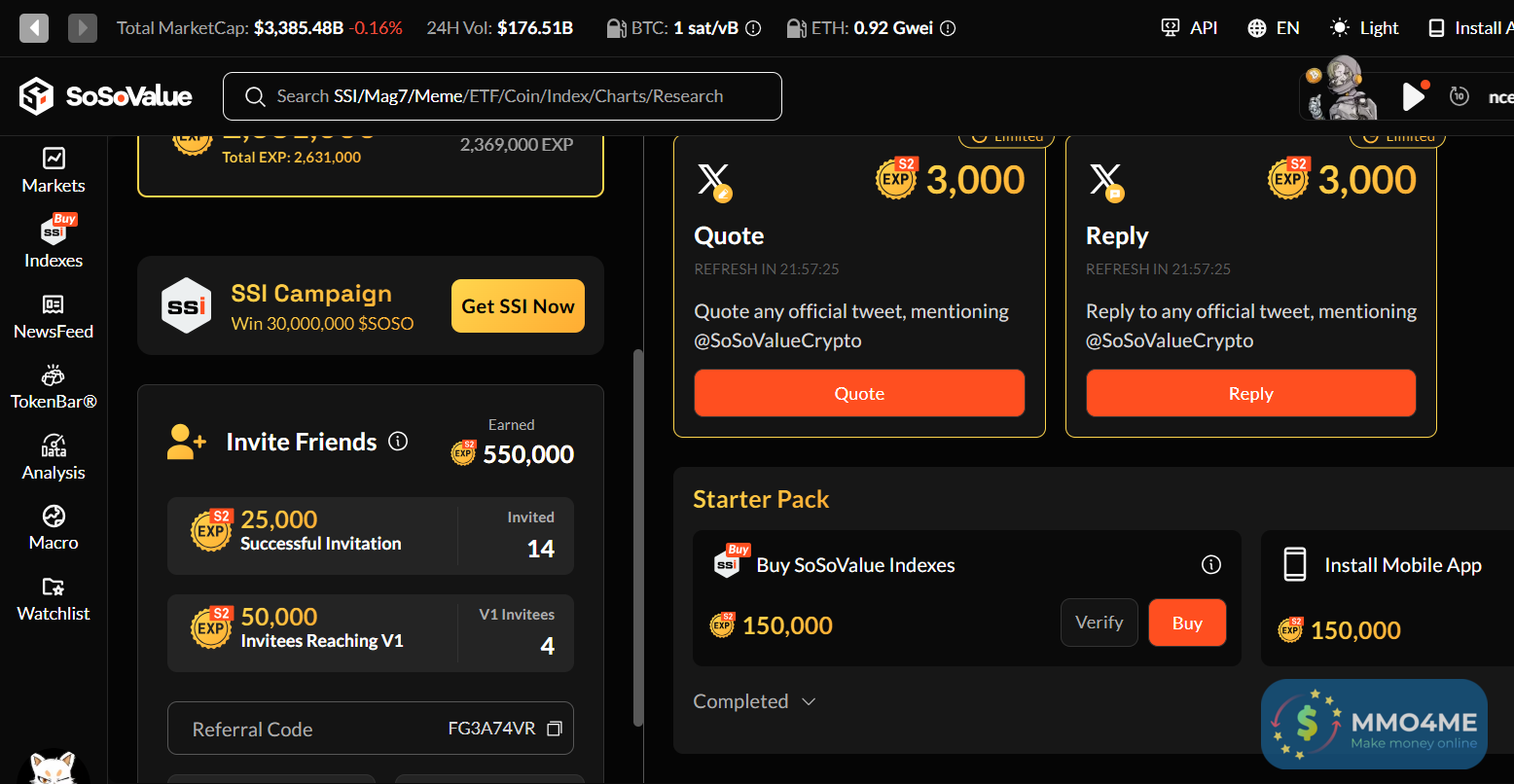Viewport: 1514px width, 784px height.
Task: Copy the referral code FG3A74VR
Action: click(x=555, y=729)
